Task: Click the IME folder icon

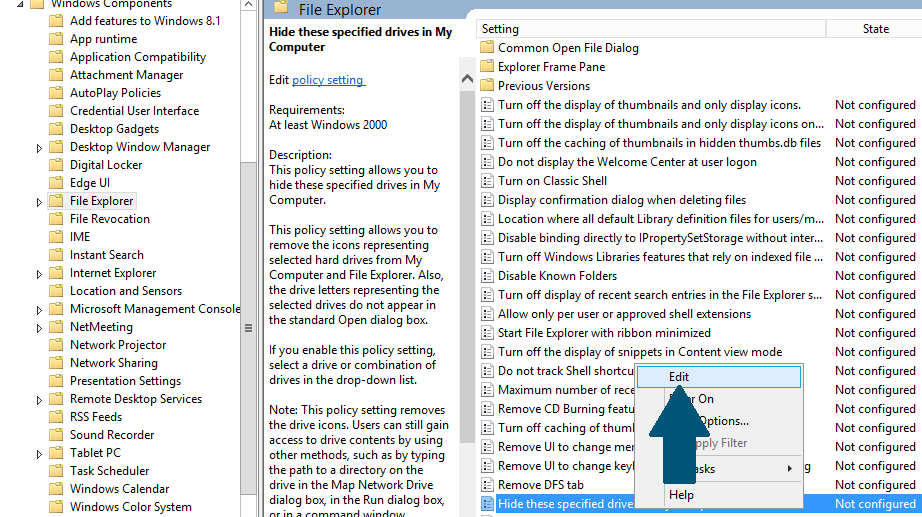Action: (x=56, y=236)
